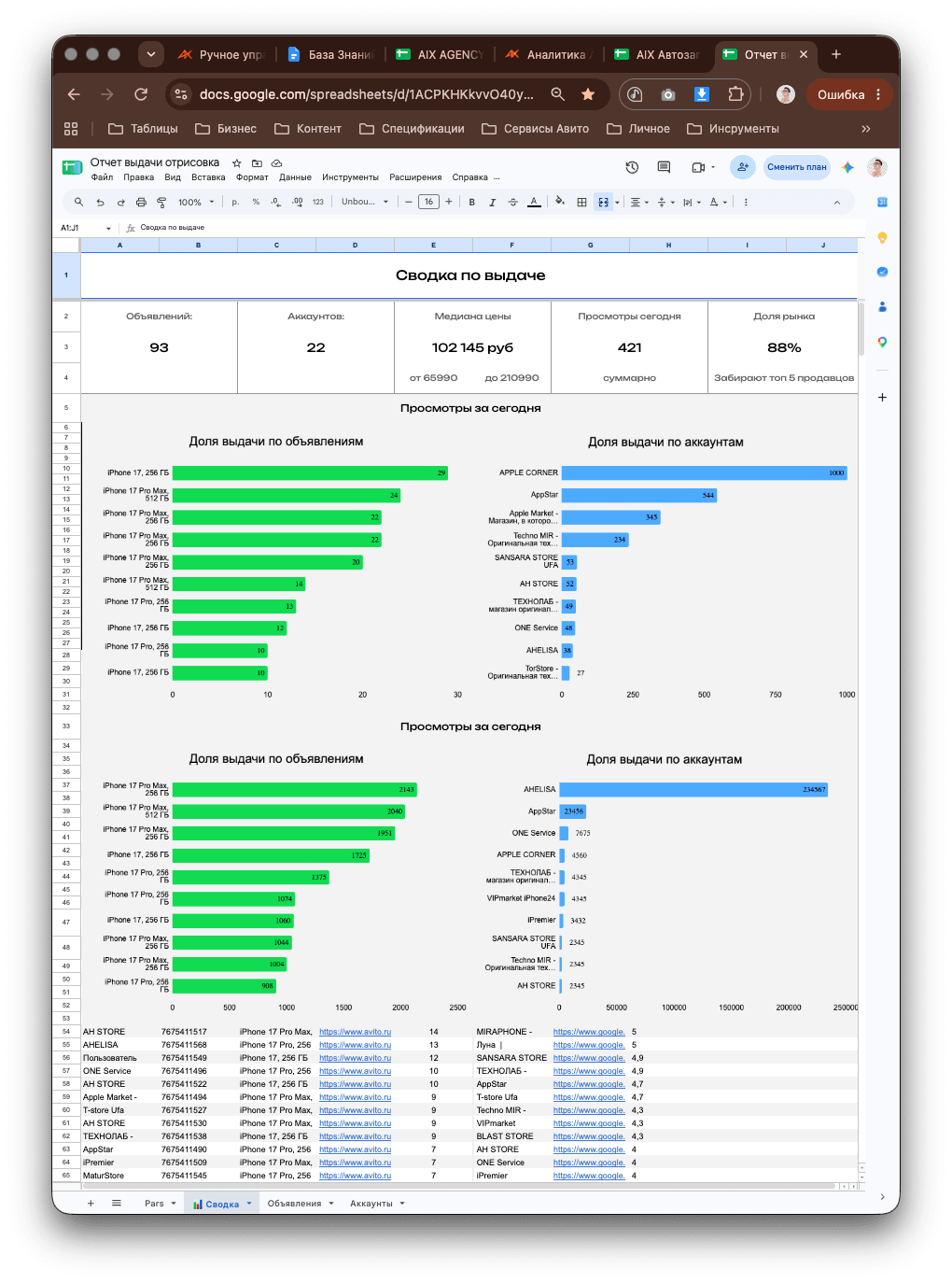Expand the cell name box dropdown
This screenshot has width=952, height=1283.
[108, 228]
